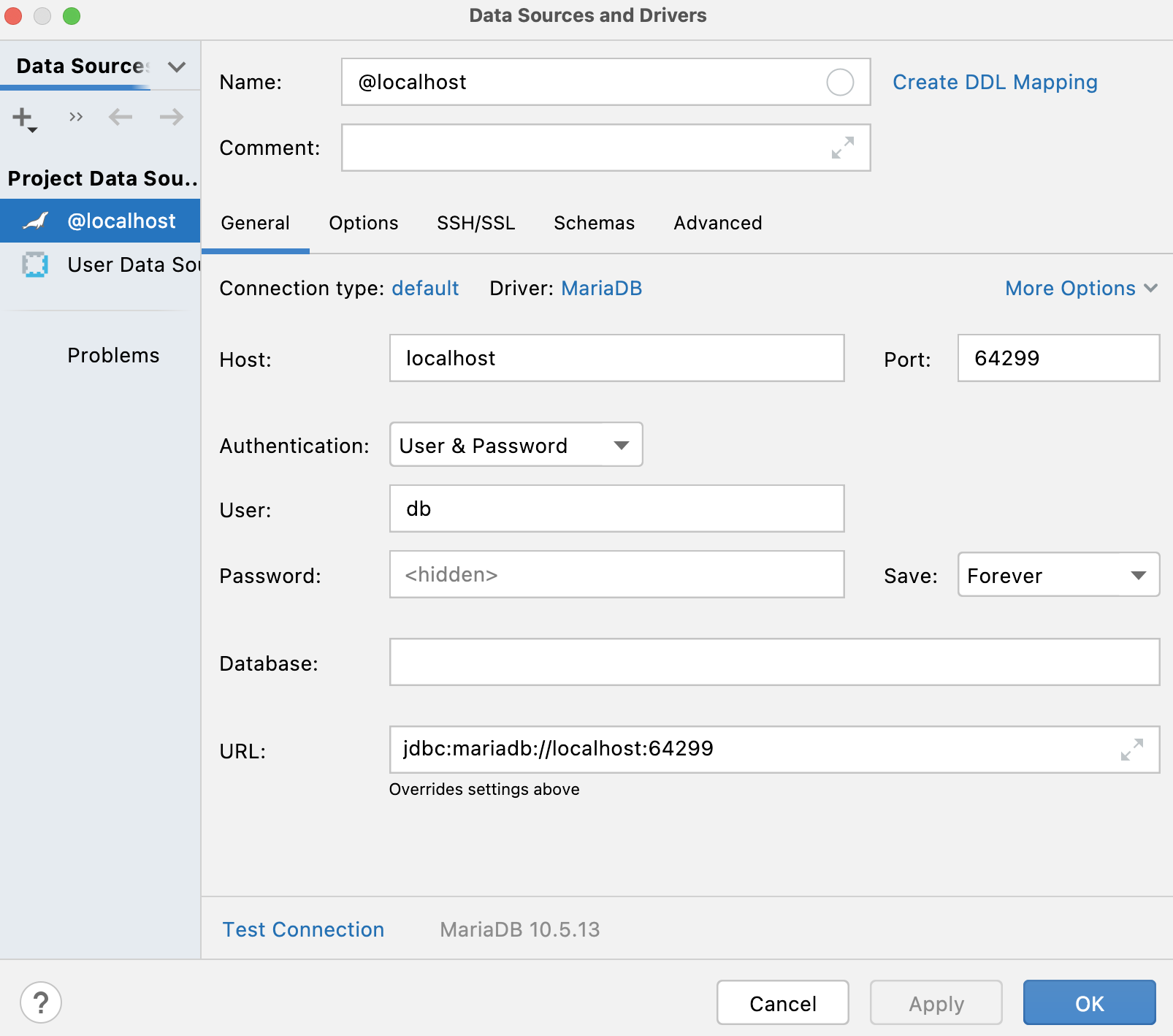Viewport: 1173px width, 1036px height.
Task: Expand the Comment field with its expand icon
Action: (843, 148)
